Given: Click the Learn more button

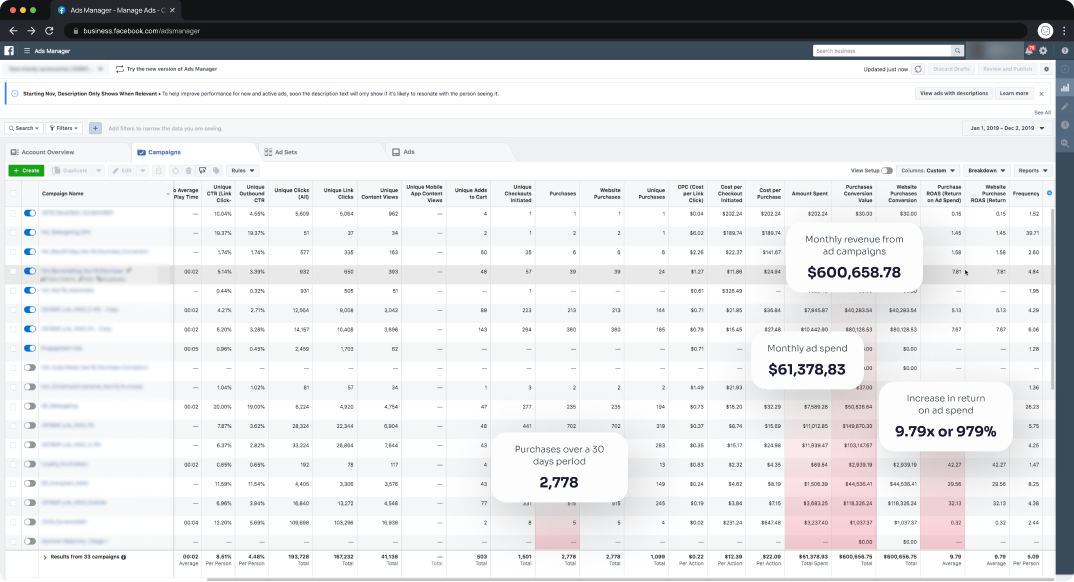Looking at the screenshot, I should [1013, 93].
